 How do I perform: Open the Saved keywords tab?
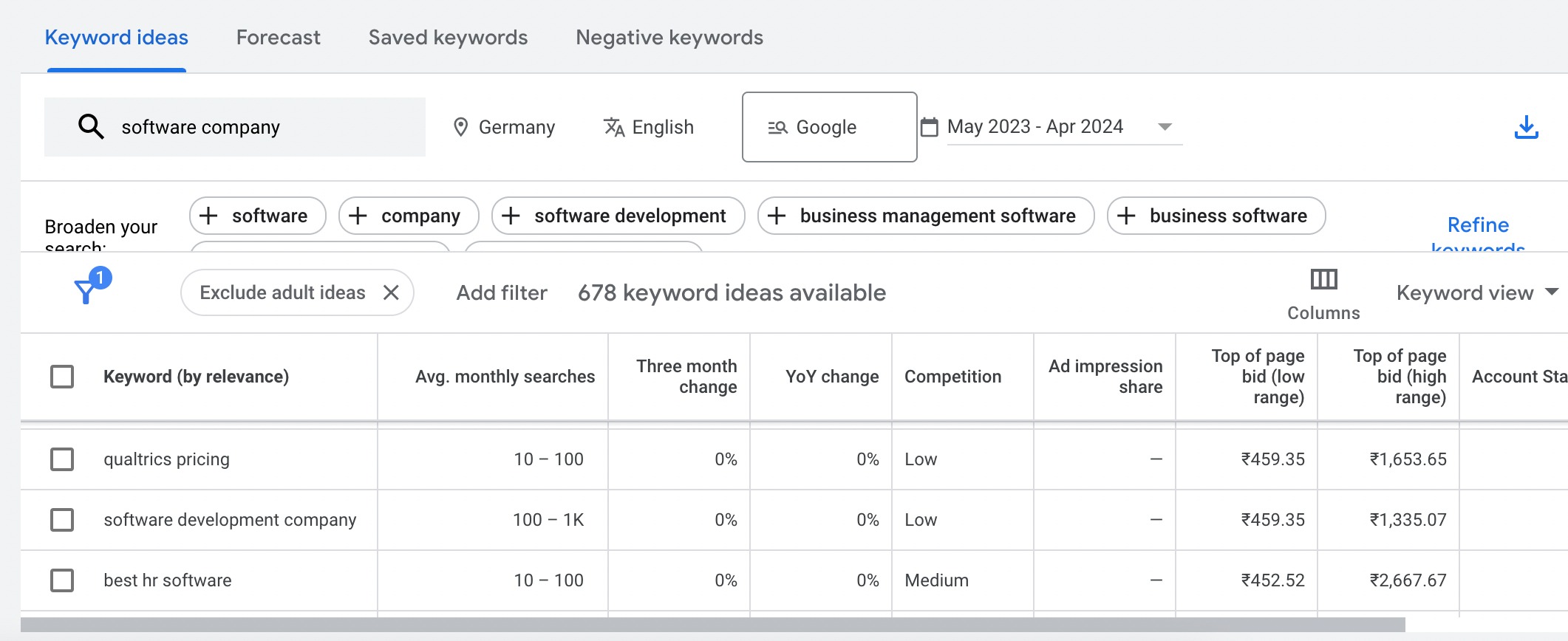tap(448, 38)
